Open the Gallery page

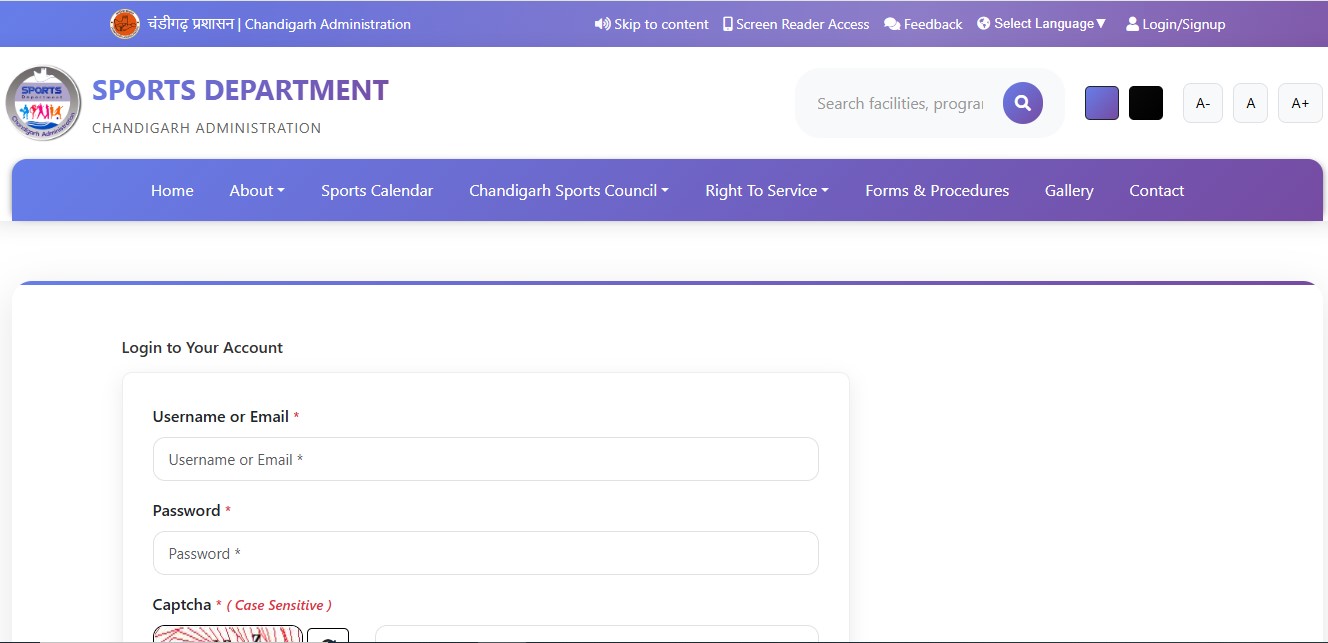tap(1069, 190)
